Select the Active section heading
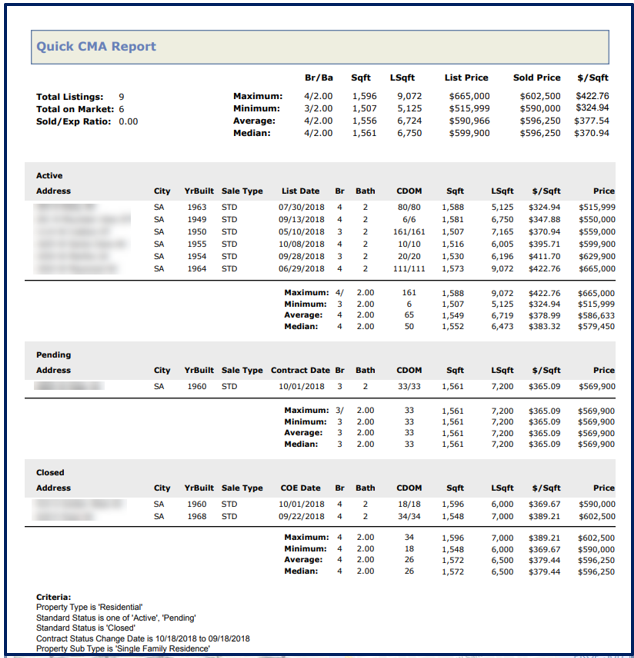634x658 pixels. coord(49,175)
